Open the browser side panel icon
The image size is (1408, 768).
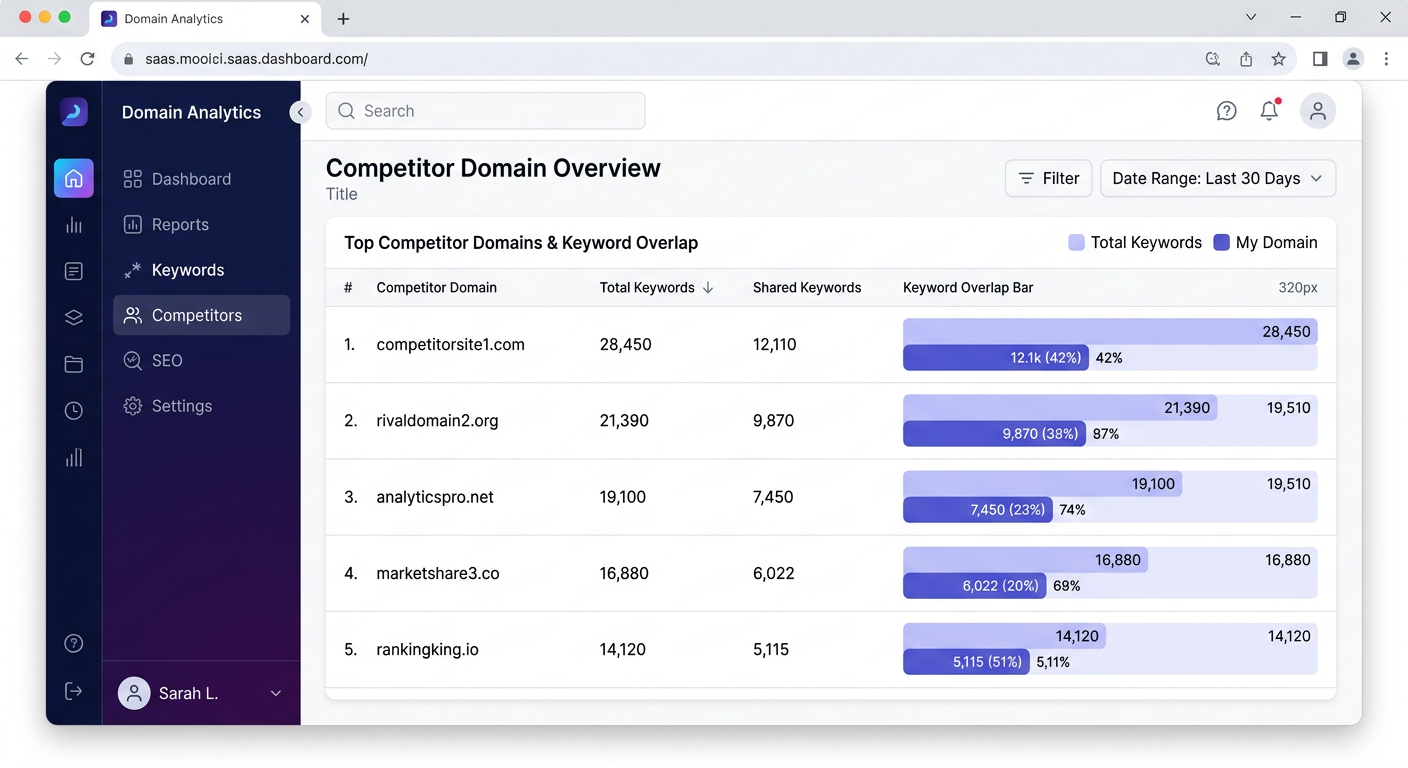click(x=1320, y=59)
